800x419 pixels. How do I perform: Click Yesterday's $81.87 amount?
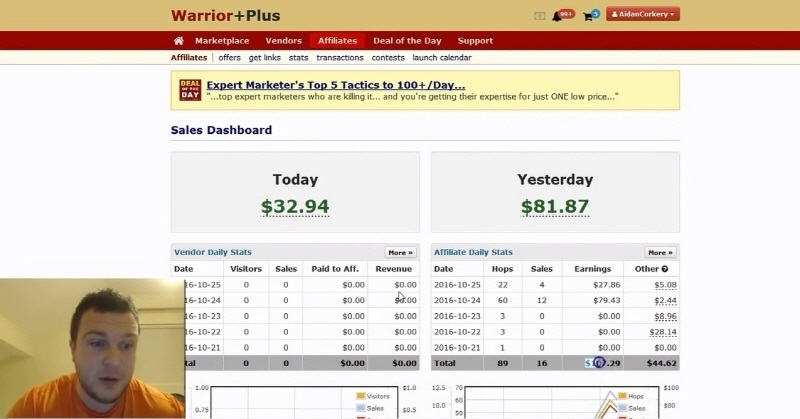pyautogui.click(x=555, y=207)
